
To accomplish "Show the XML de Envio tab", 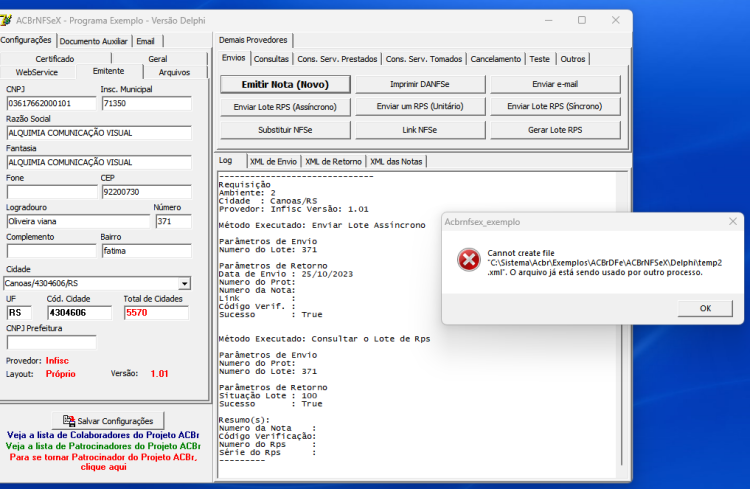I will [273, 162].
